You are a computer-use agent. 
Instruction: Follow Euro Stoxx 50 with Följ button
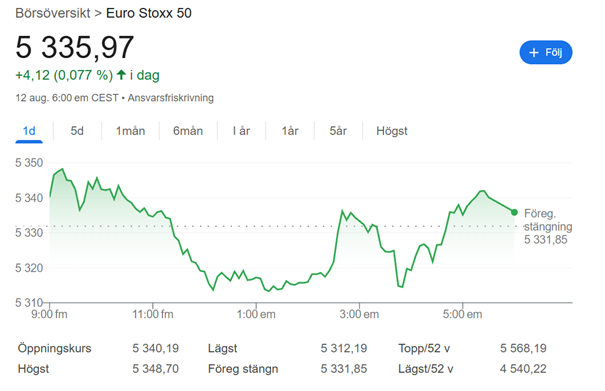(546, 52)
